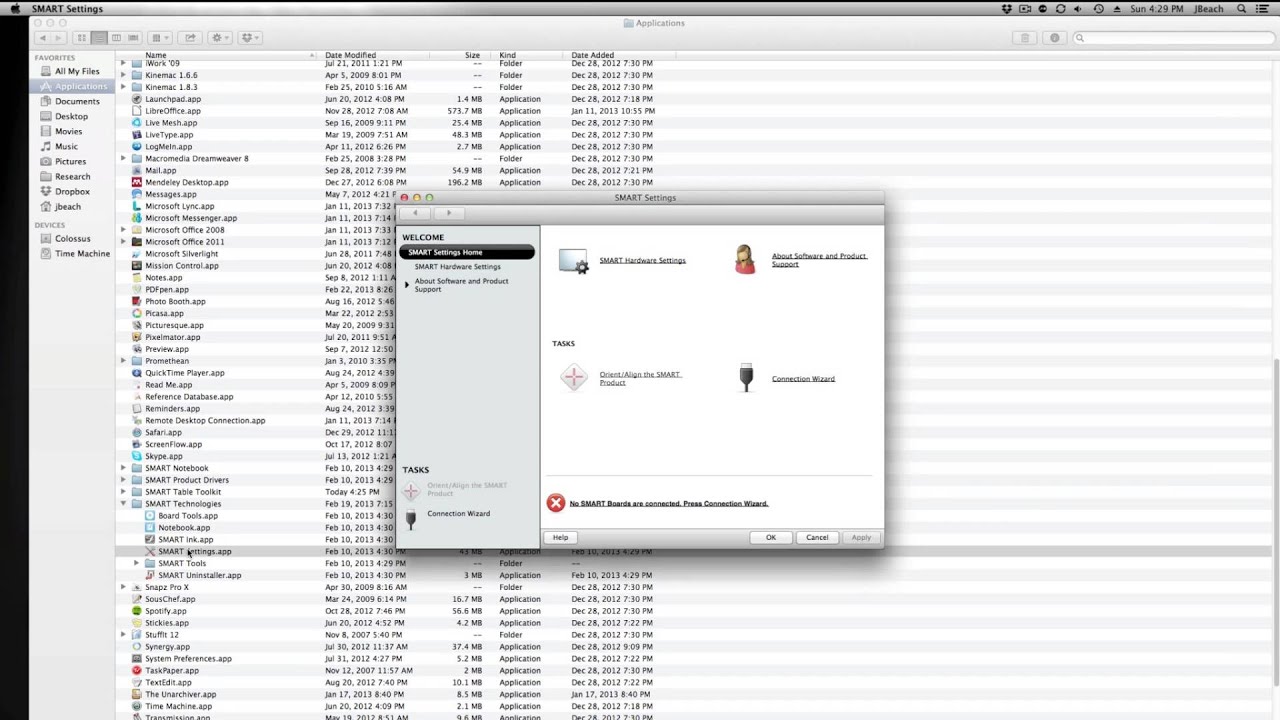Viewport: 1280px width, 720px height.
Task: Open the Apple menu
Action: (x=14, y=9)
